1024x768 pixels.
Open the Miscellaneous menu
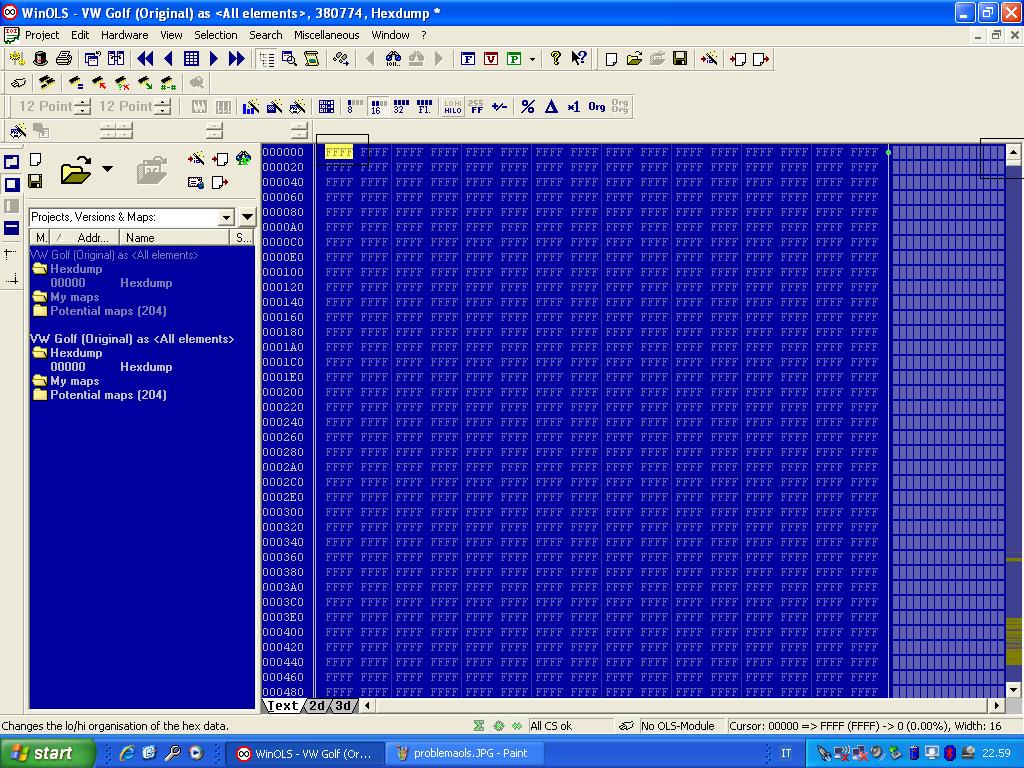pyautogui.click(x=327, y=35)
